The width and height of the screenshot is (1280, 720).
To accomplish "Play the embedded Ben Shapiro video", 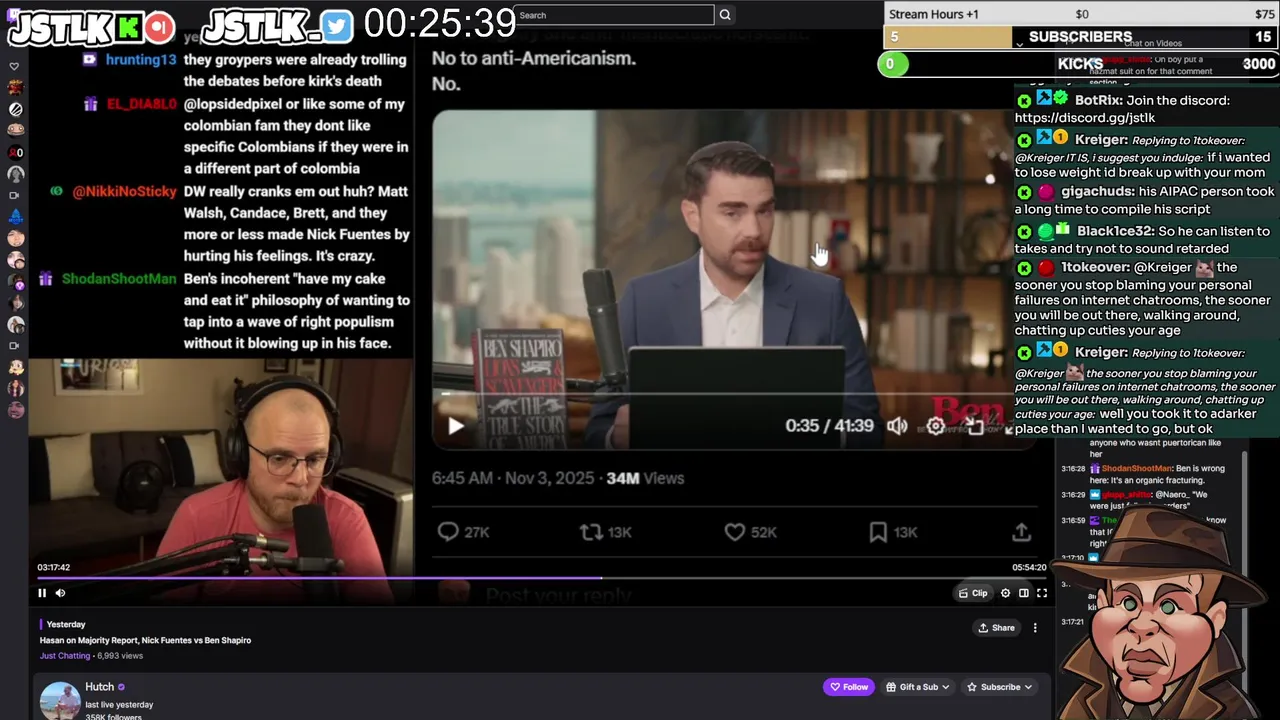I will [x=455, y=426].
